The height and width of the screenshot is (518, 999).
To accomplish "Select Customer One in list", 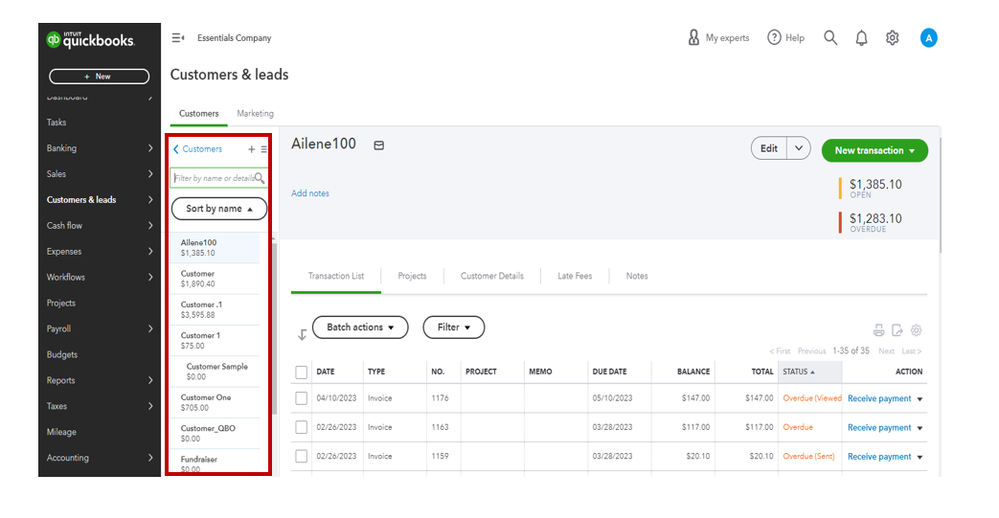I will pyautogui.click(x=215, y=402).
